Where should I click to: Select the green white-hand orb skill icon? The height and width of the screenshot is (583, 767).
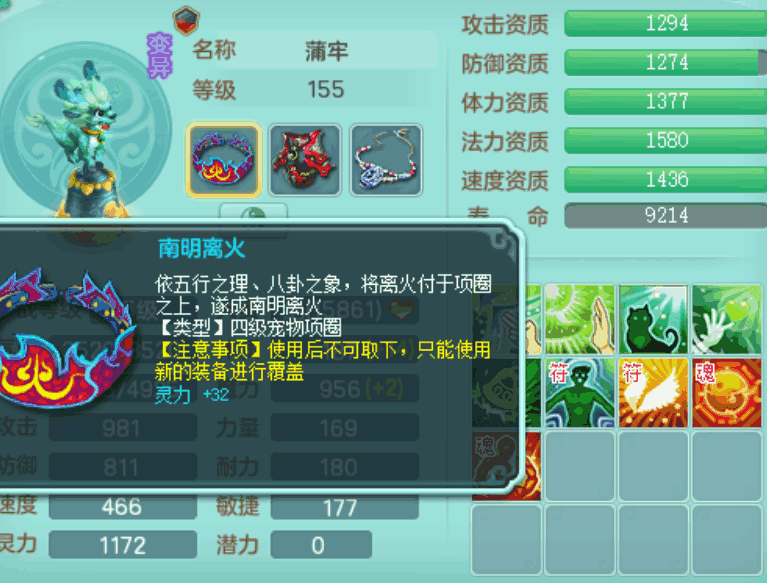point(727,320)
